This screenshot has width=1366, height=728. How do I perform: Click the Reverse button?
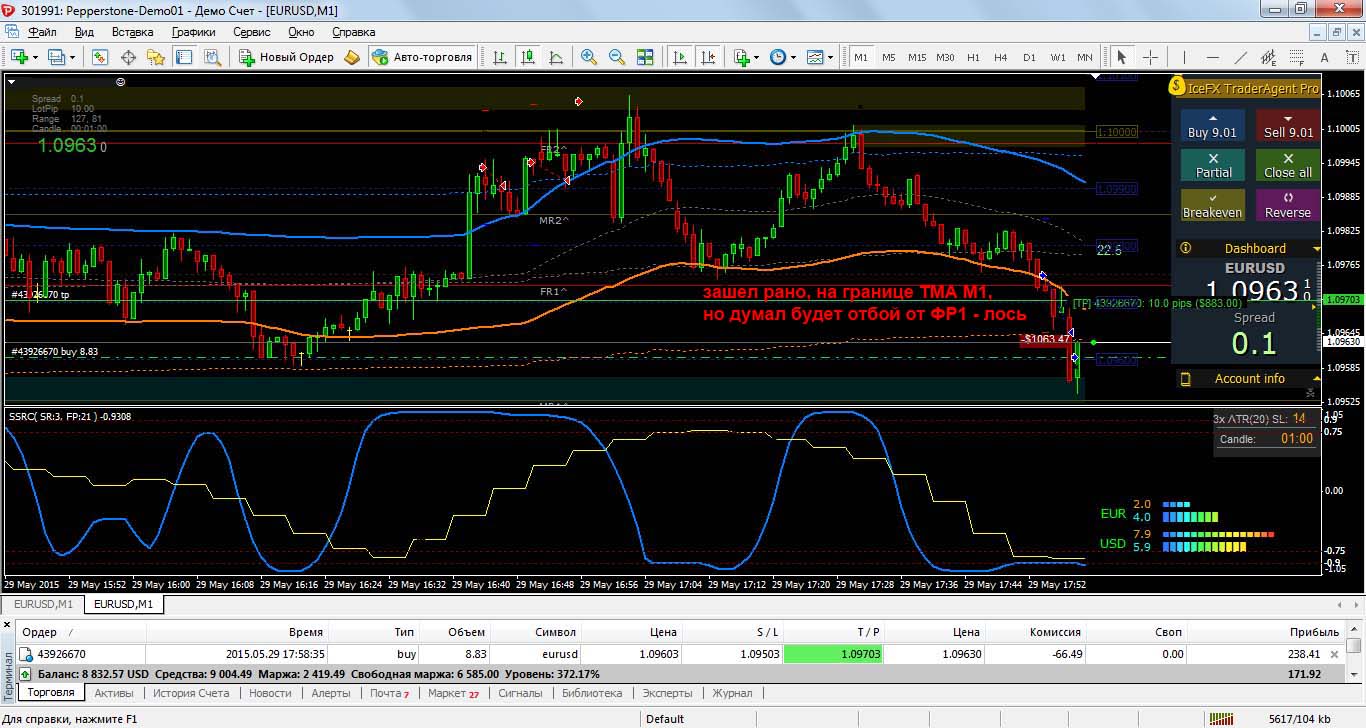point(1288,205)
